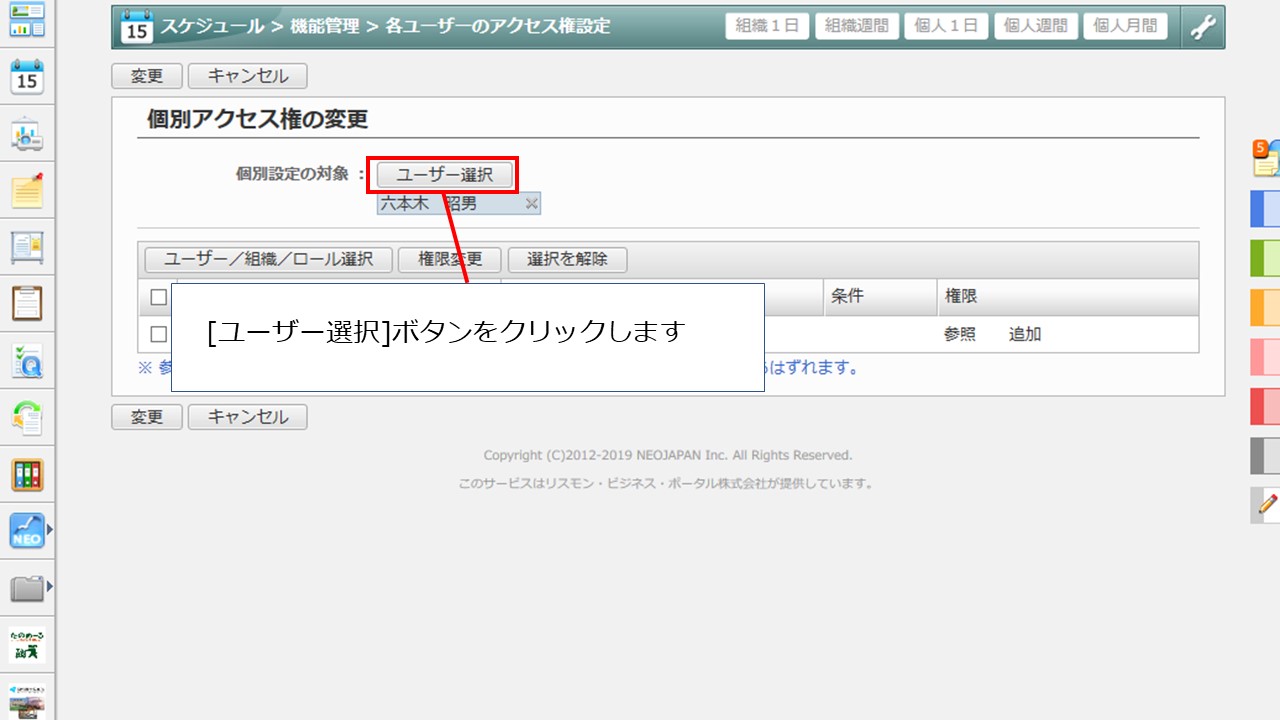Open the notes icon with badge 5

1266,158
